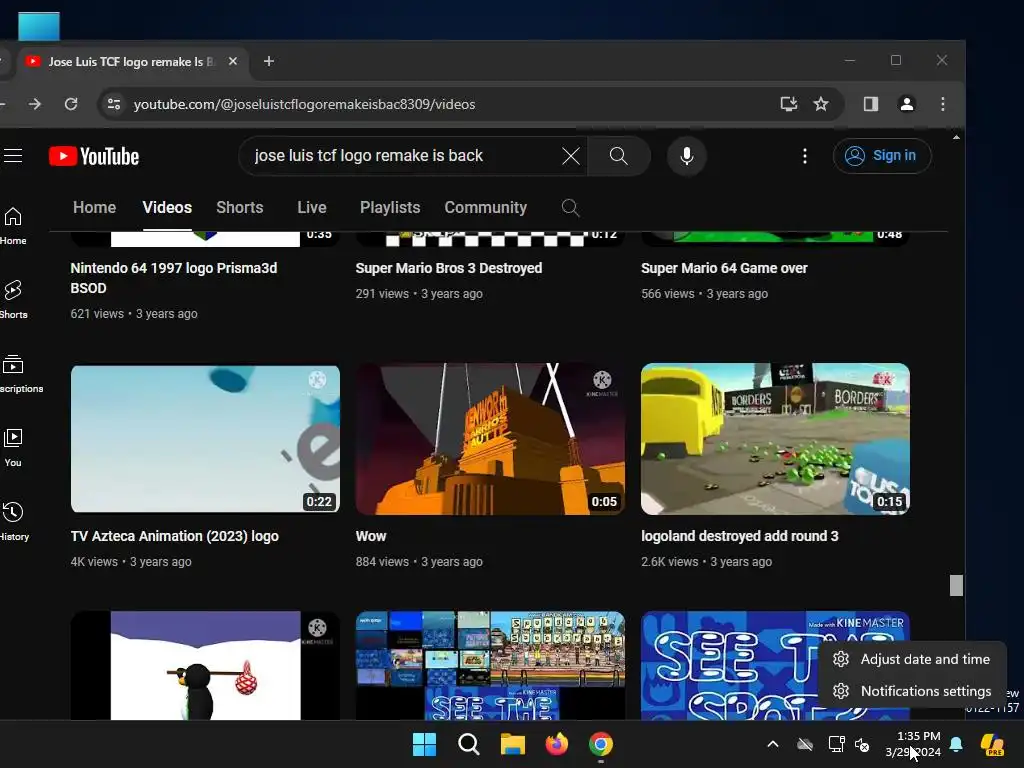Choose Adjust date and time

[912, 660]
